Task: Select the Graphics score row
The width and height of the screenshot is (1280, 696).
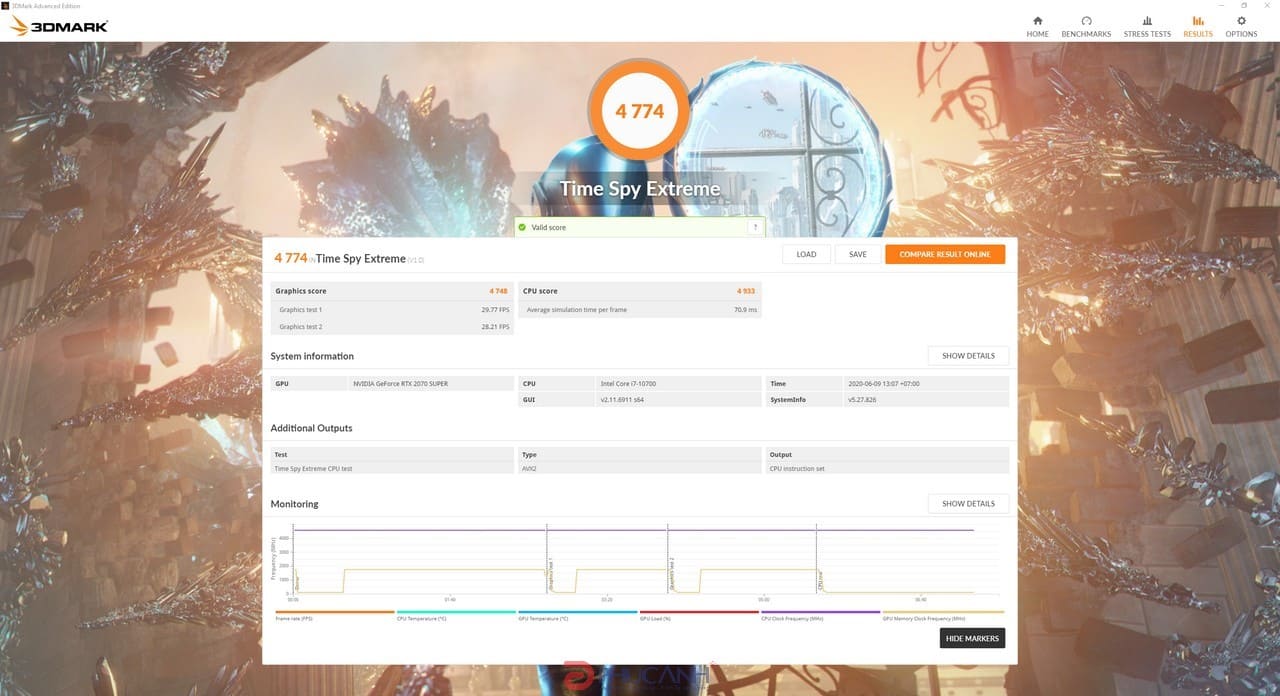Action: (392, 291)
